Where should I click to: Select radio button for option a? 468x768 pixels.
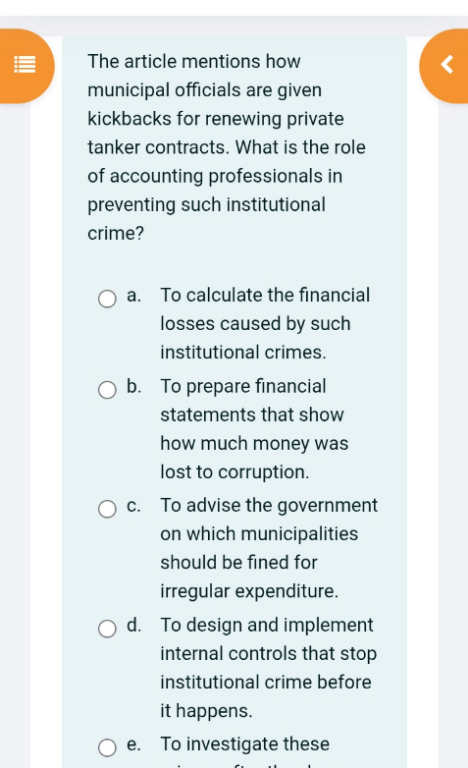(x=107, y=298)
